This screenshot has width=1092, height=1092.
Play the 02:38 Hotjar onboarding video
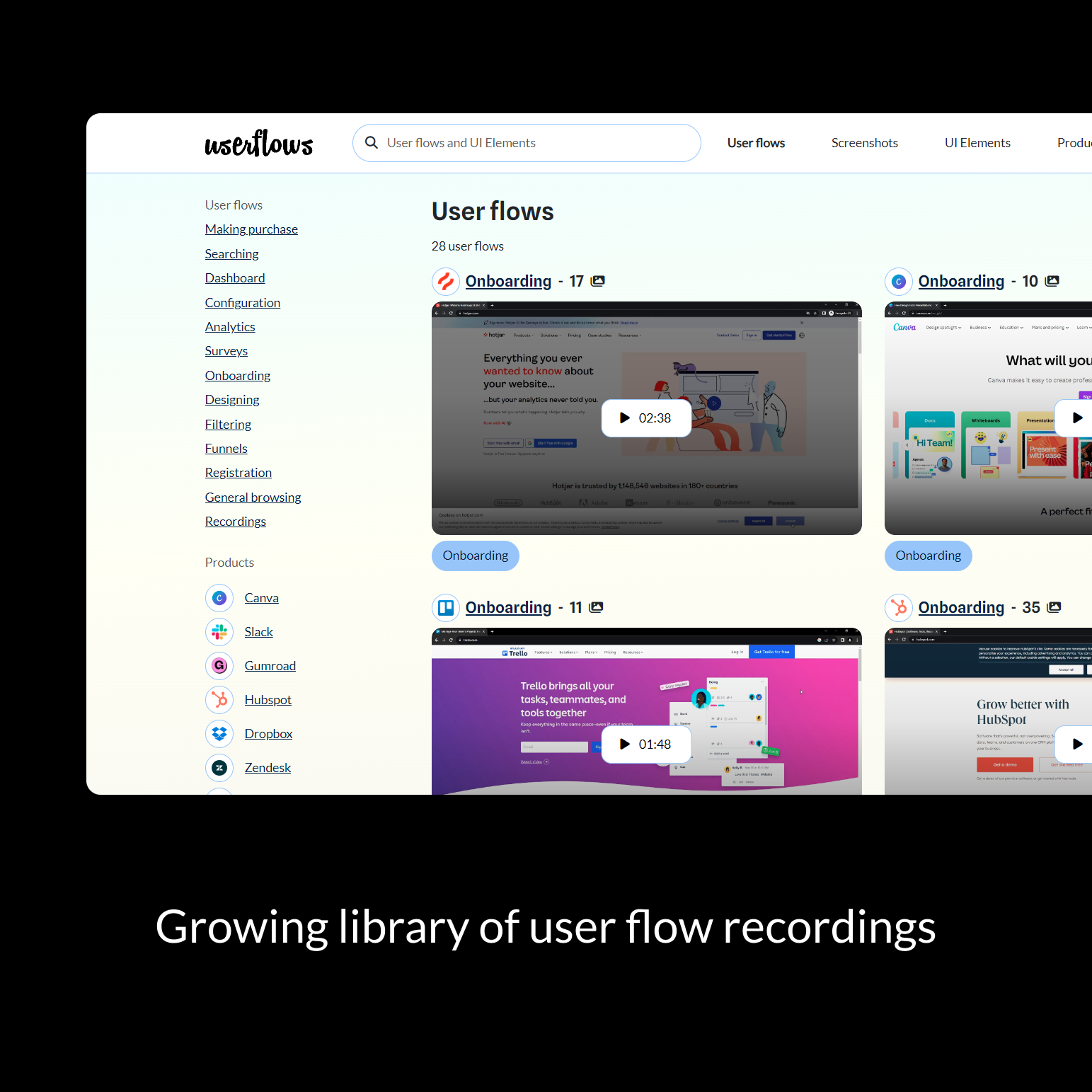(x=646, y=418)
